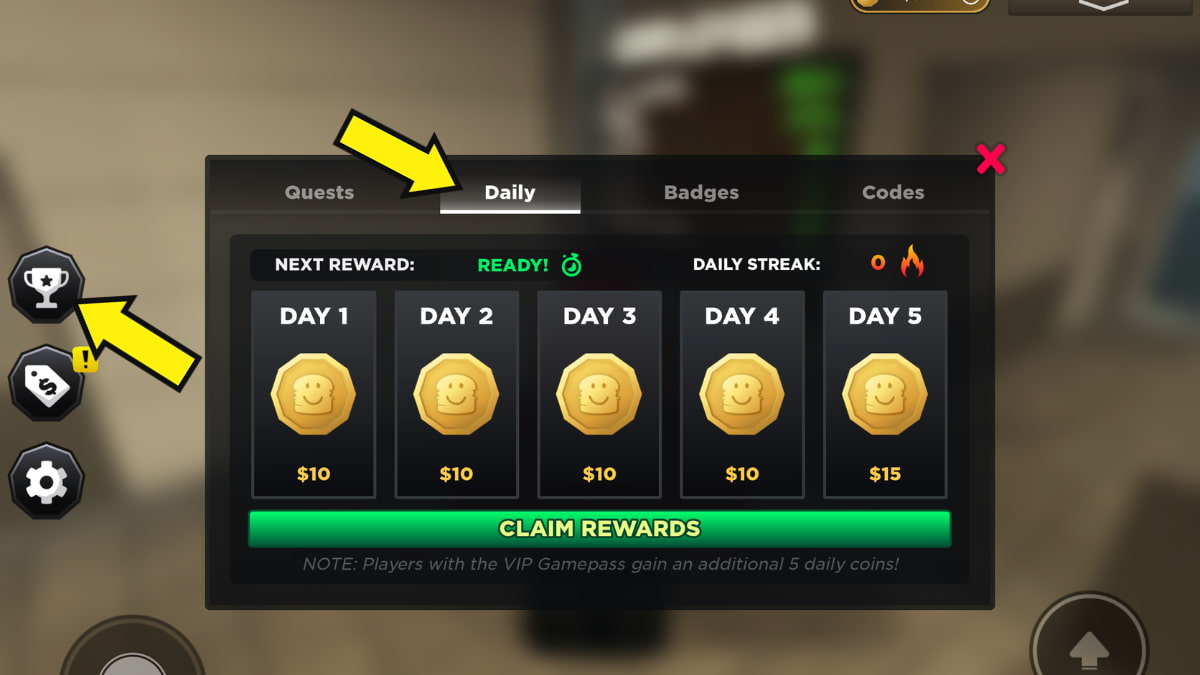Select the Day 3 reward card
The height and width of the screenshot is (675, 1200).
[x=600, y=394]
